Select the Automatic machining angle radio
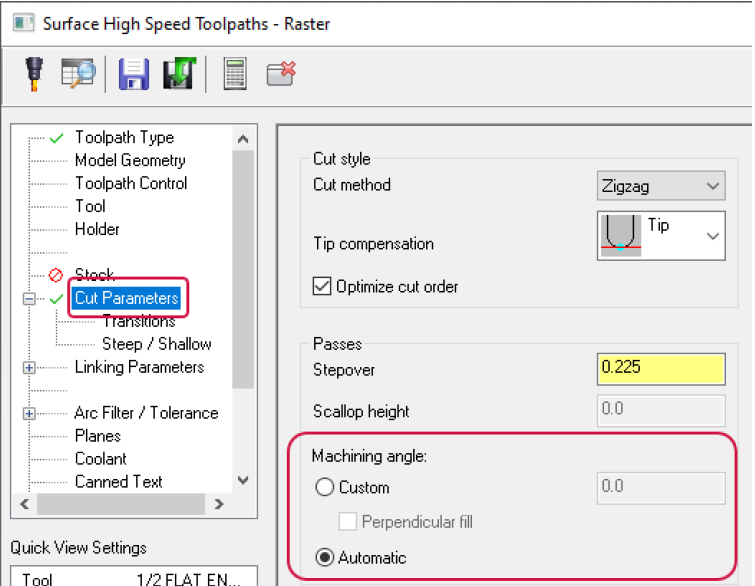The height and width of the screenshot is (586, 755). 325,558
